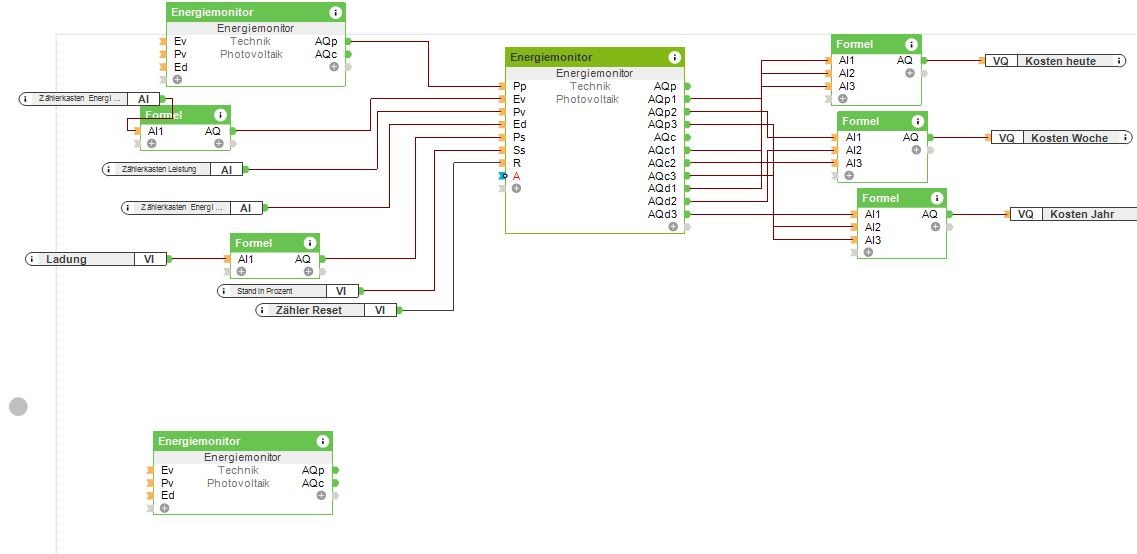Add output plus on the Kosten Jahr Formel block

tap(935, 226)
